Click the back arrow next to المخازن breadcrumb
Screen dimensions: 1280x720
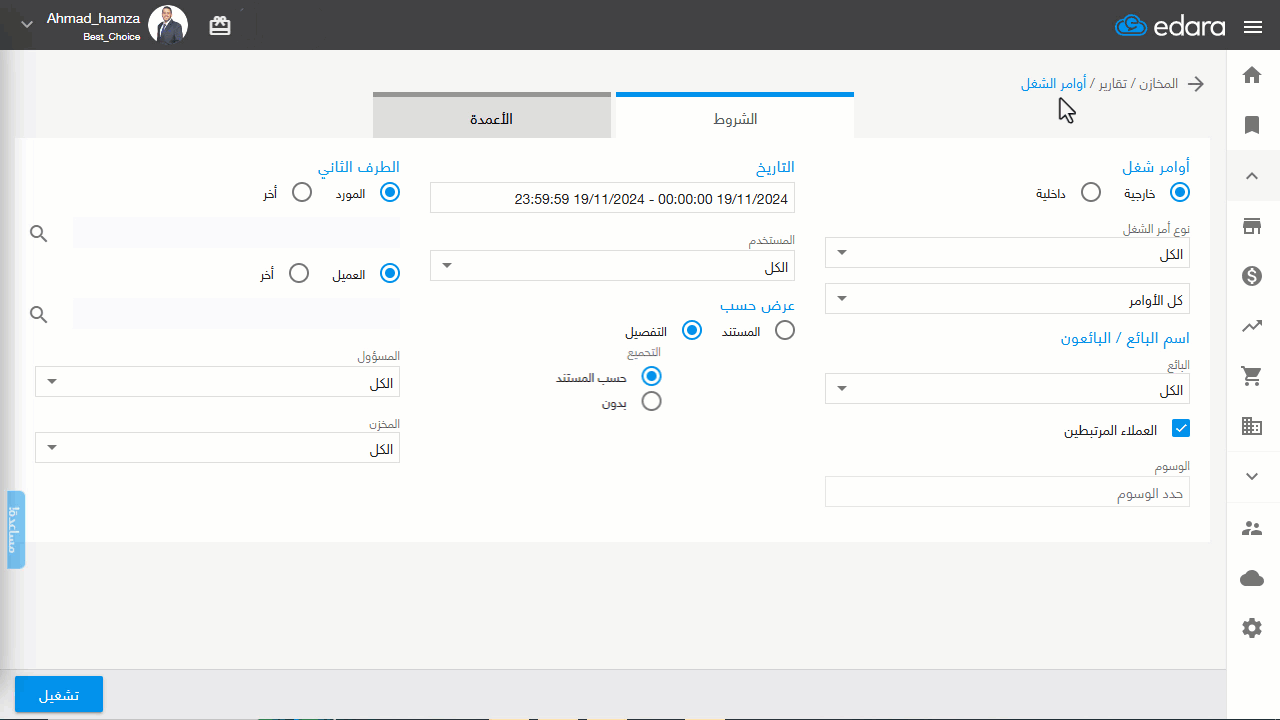click(x=1195, y=84)
